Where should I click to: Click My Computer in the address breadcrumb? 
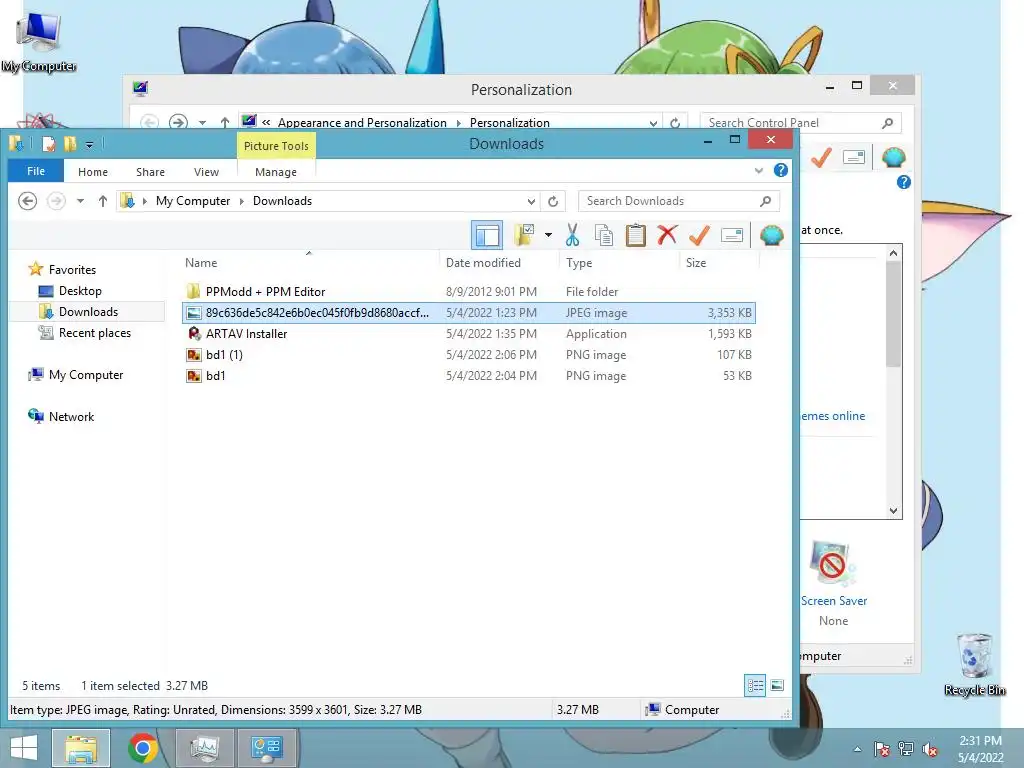tap(193, 201)
